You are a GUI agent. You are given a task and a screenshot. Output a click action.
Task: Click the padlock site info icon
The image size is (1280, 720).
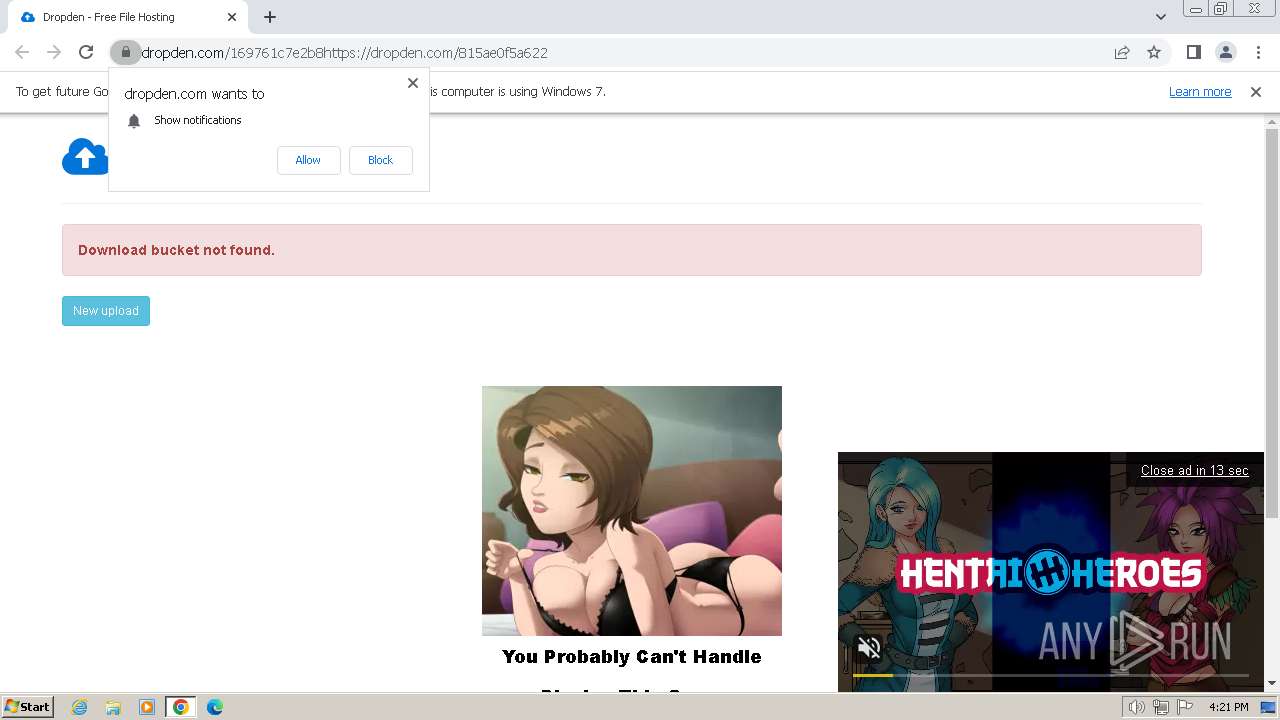[125, 52]
